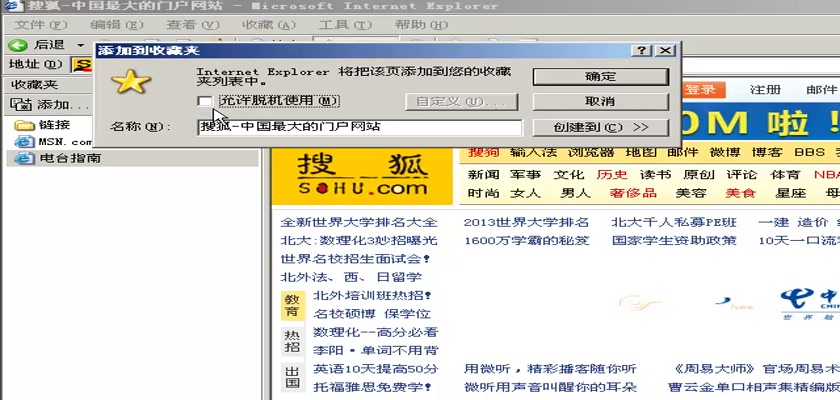Open the 读书 channel link
840x400 pixels.
pyautogui.click(x=655, y=175)
